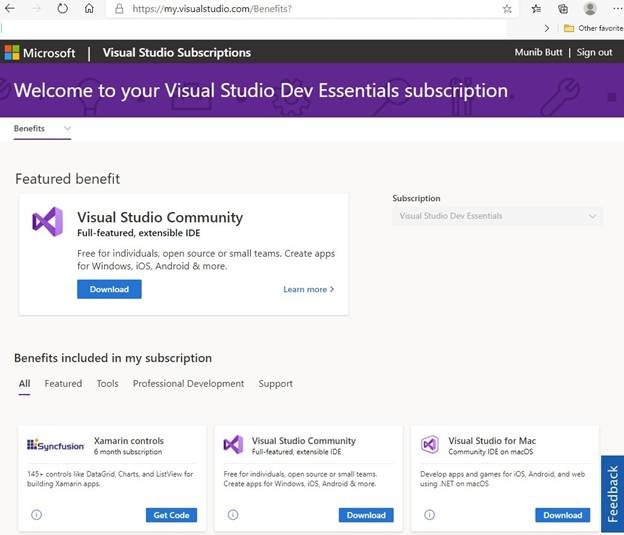624x535 pixels.
Task: Select the Professional Development tab
Action: pos(188,383)
